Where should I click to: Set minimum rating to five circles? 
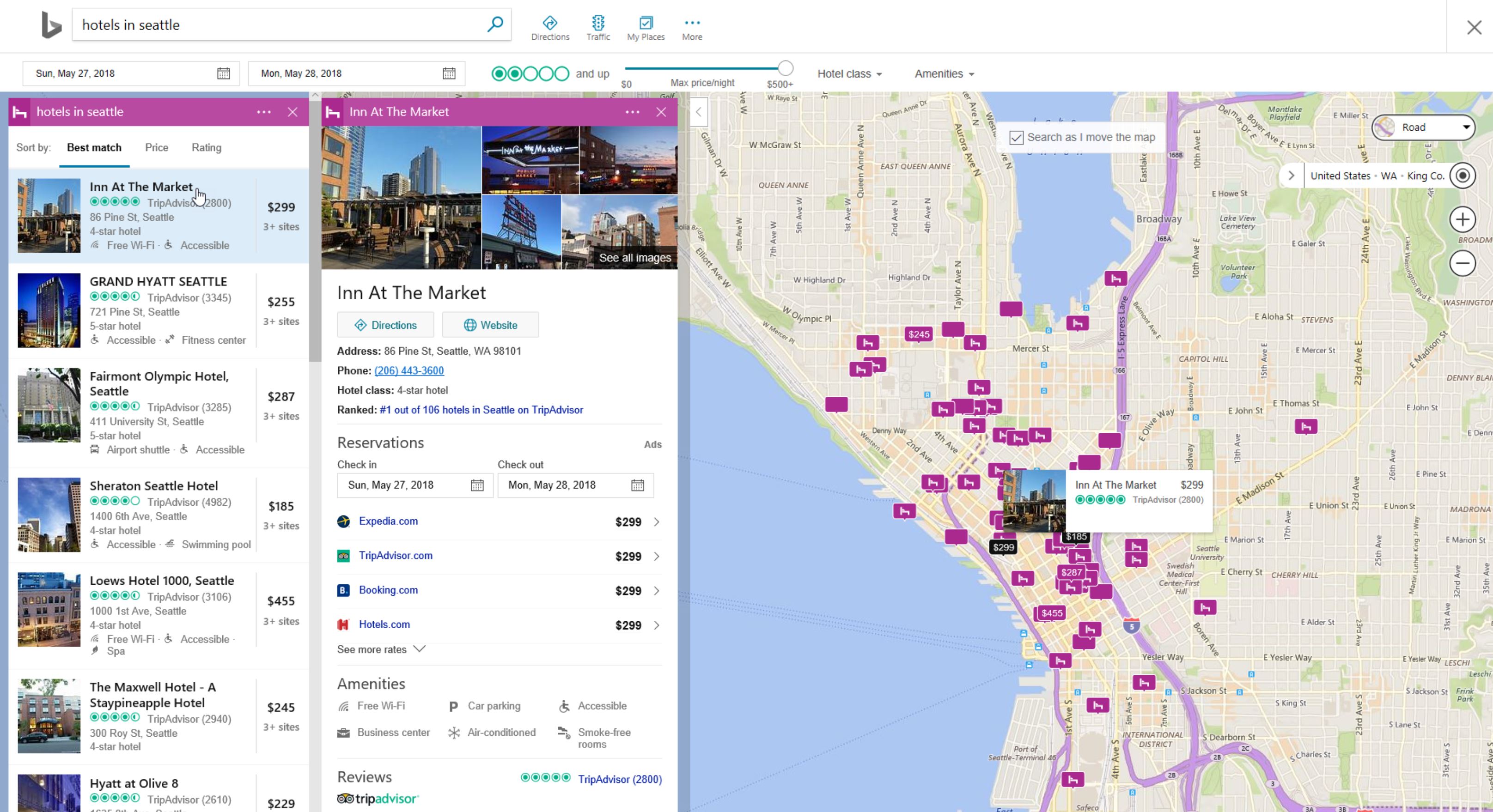click(x=561, y=73)
